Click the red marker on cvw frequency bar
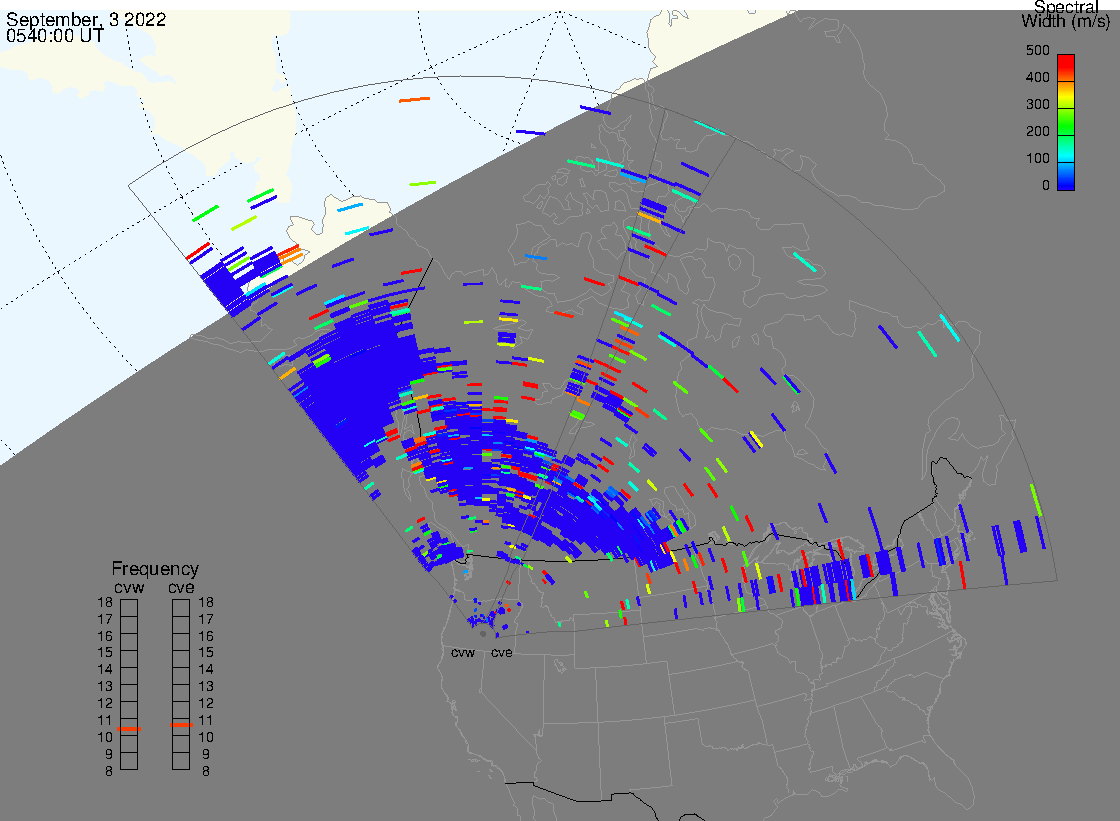Screen dimensions: 1120x821 [129, 729]
